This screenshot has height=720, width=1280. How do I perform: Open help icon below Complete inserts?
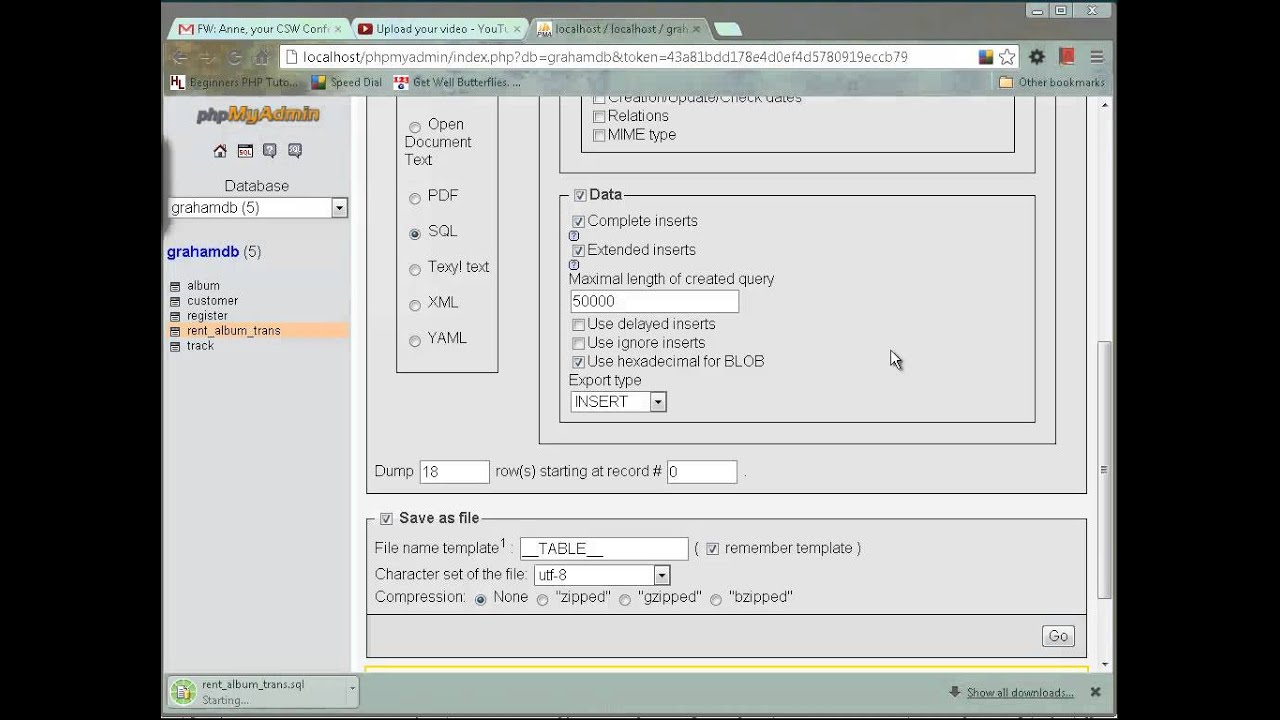tap(574, 236)
